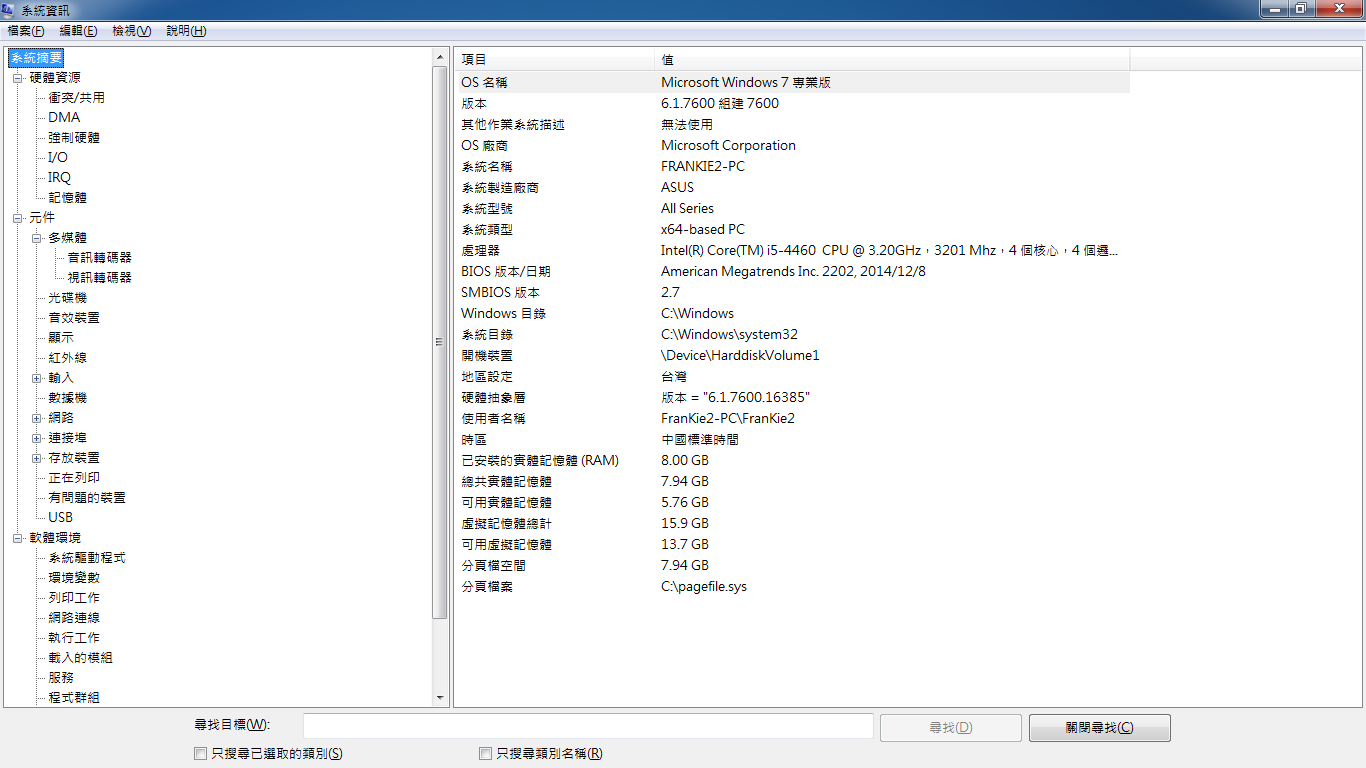Select the OS 名稱 row
Image resolution: width=1366 pixels, height=768 pixels.
(793, 82)
